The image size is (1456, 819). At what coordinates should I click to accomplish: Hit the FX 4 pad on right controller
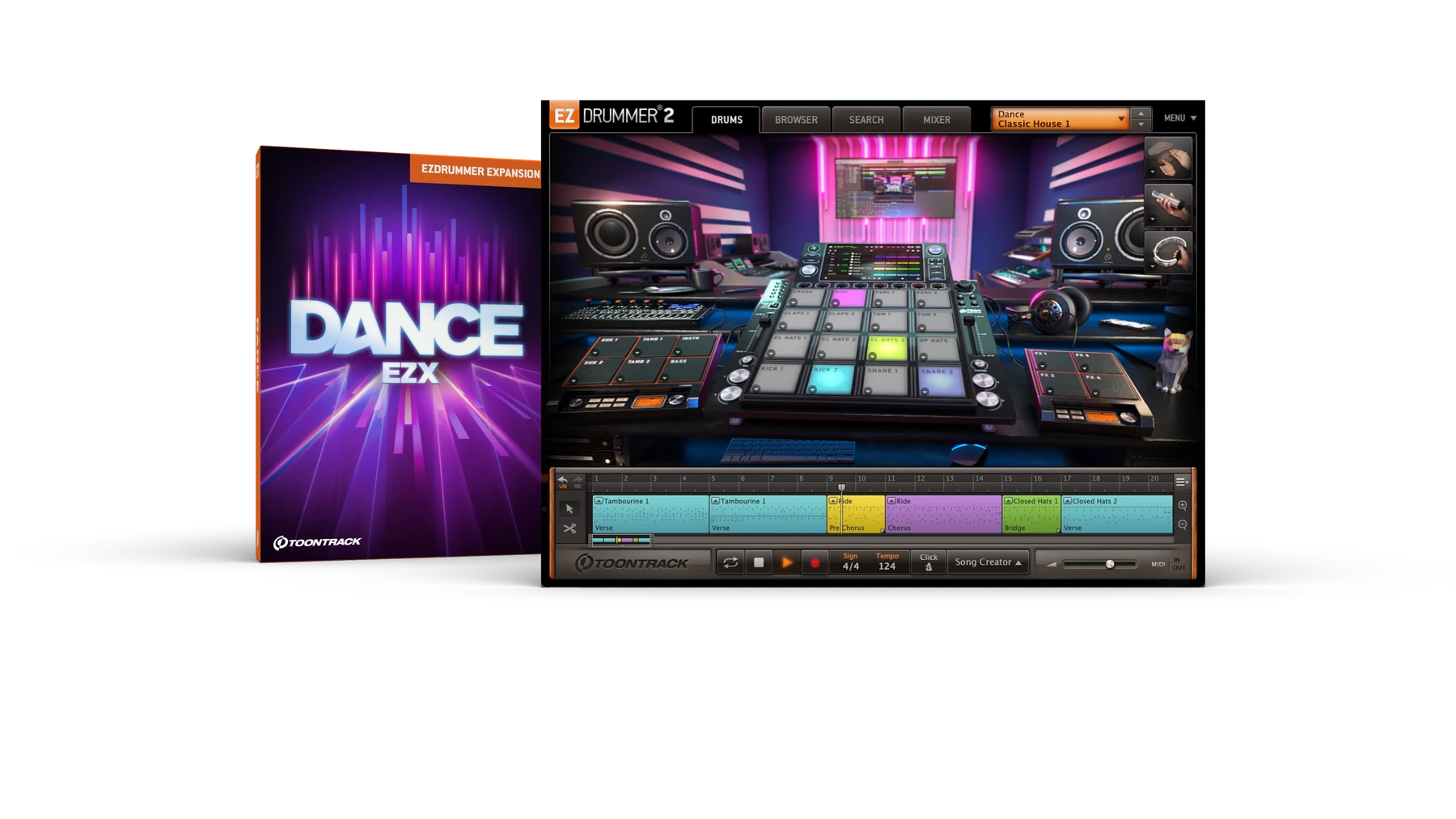[x=1109, y=385]
